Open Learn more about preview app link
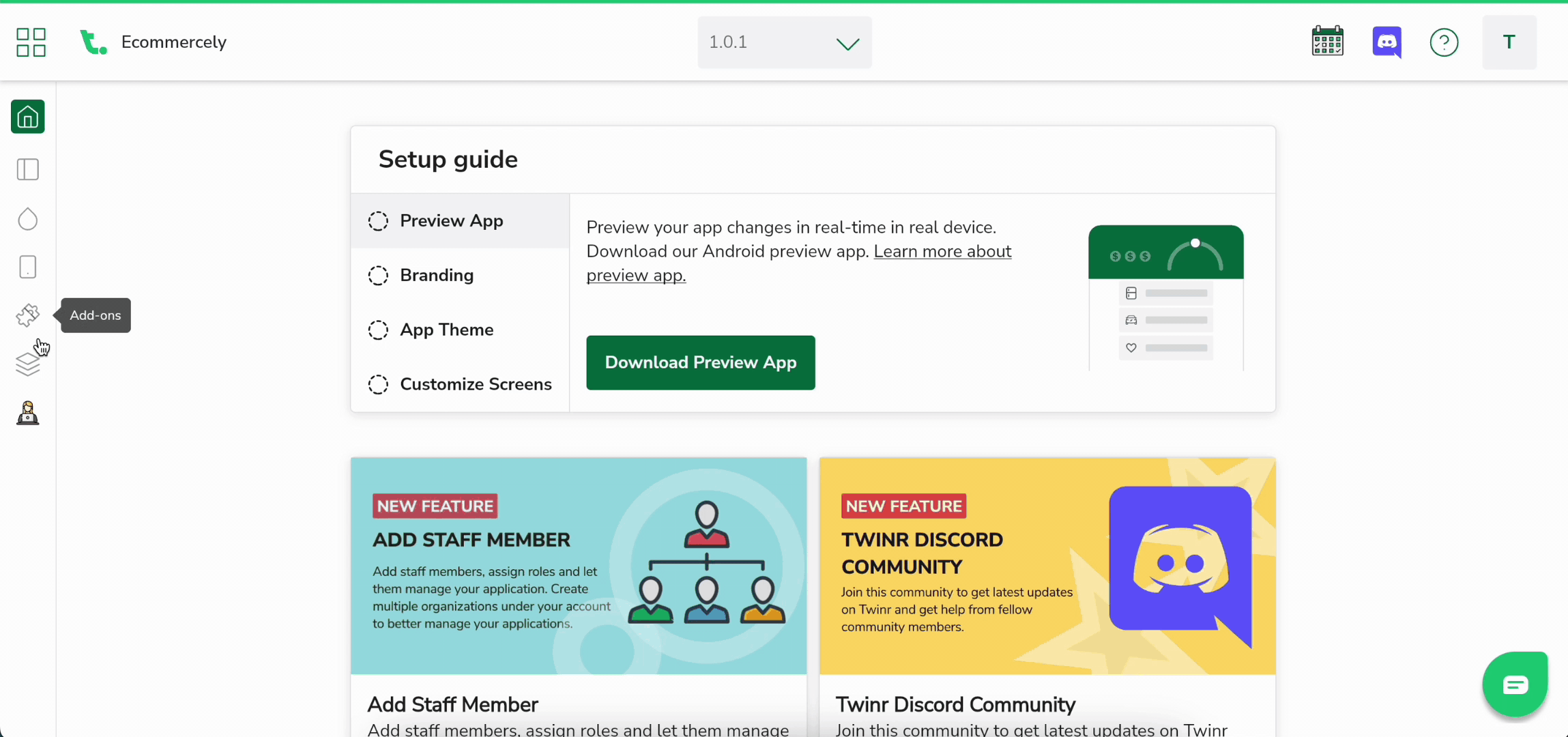Image resolution: width=1568 pixels, height=737 pixels. coord(942,252)
